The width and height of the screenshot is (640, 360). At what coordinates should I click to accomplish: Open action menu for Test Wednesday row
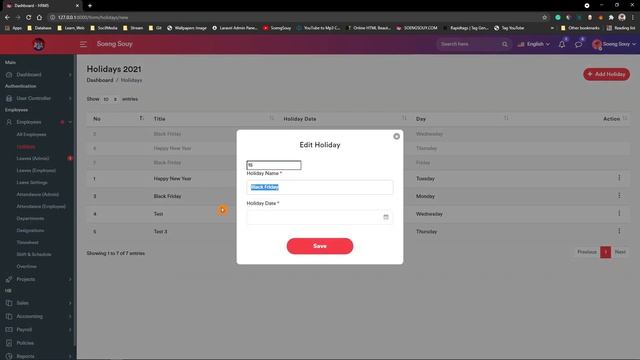[x=619, y=213]
